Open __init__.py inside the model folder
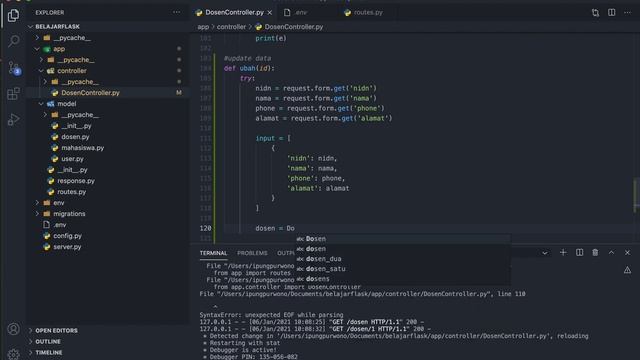640x360 pixels. (76, 126)
